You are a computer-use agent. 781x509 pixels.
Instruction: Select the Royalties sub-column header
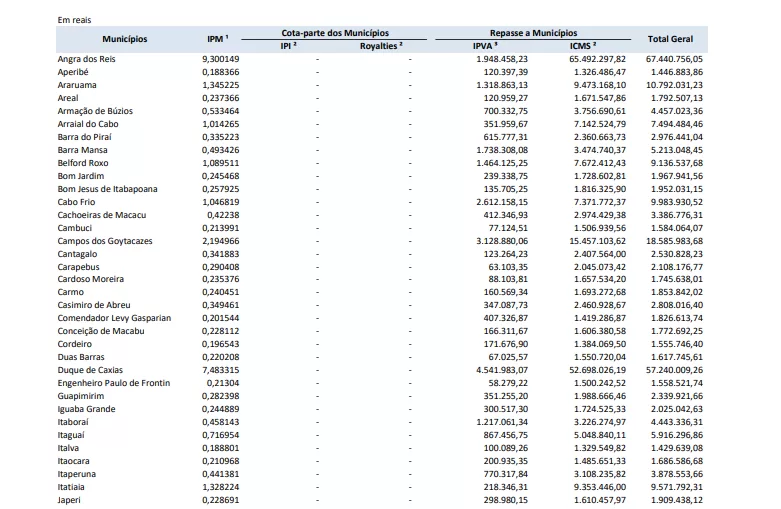381,46
